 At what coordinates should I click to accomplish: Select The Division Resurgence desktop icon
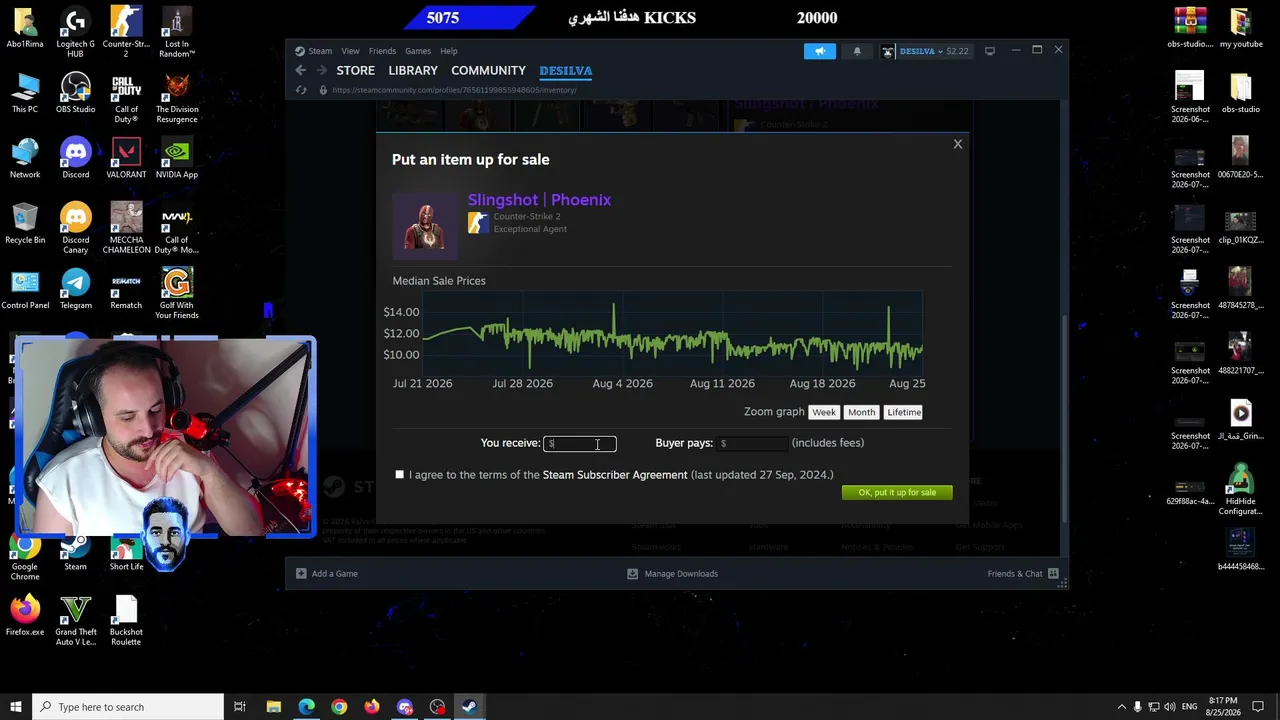tap(177, 99)
